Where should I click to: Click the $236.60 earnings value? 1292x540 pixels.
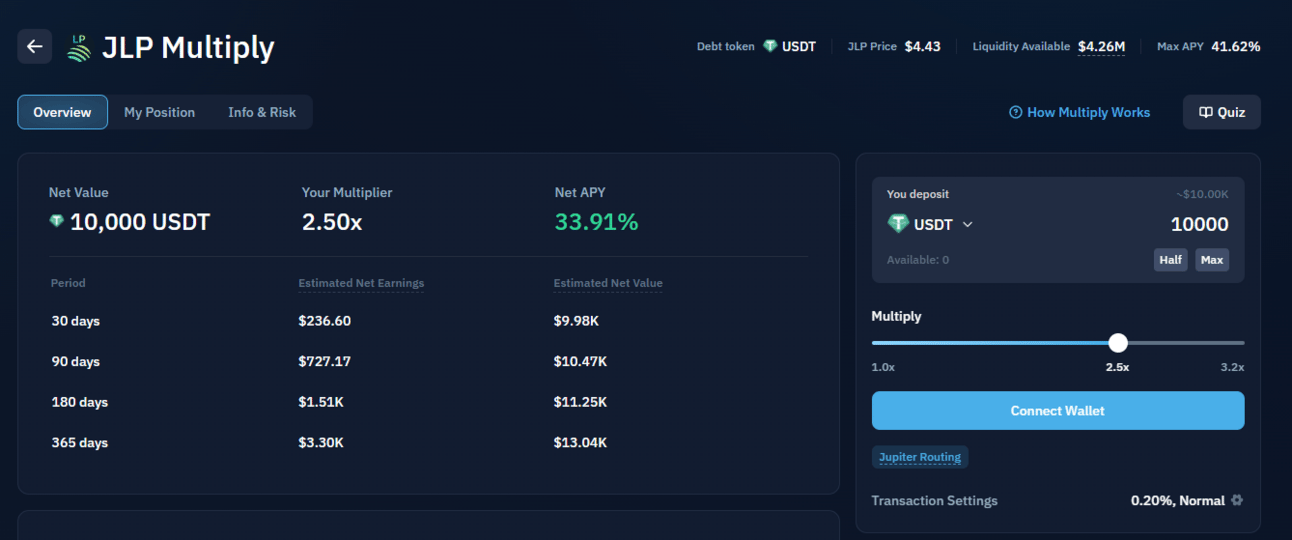point(325,321)
